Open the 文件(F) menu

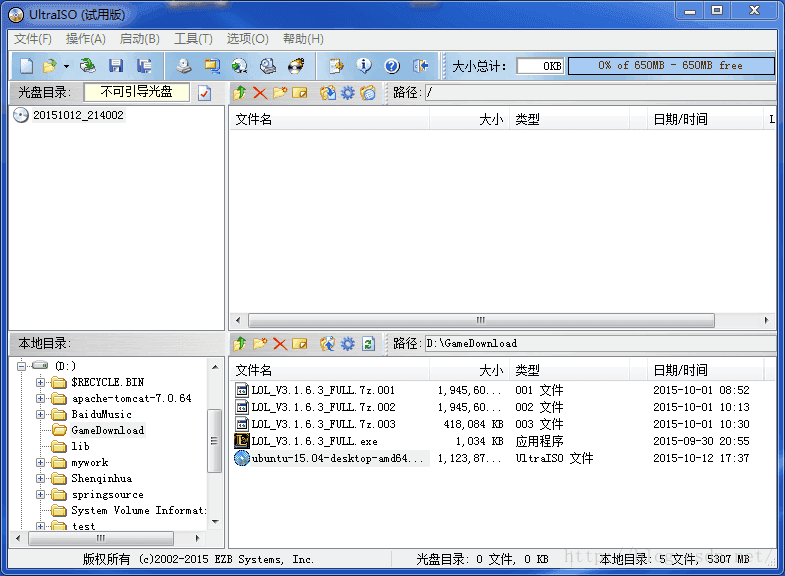pyautogui.click(x=33, y=39)
